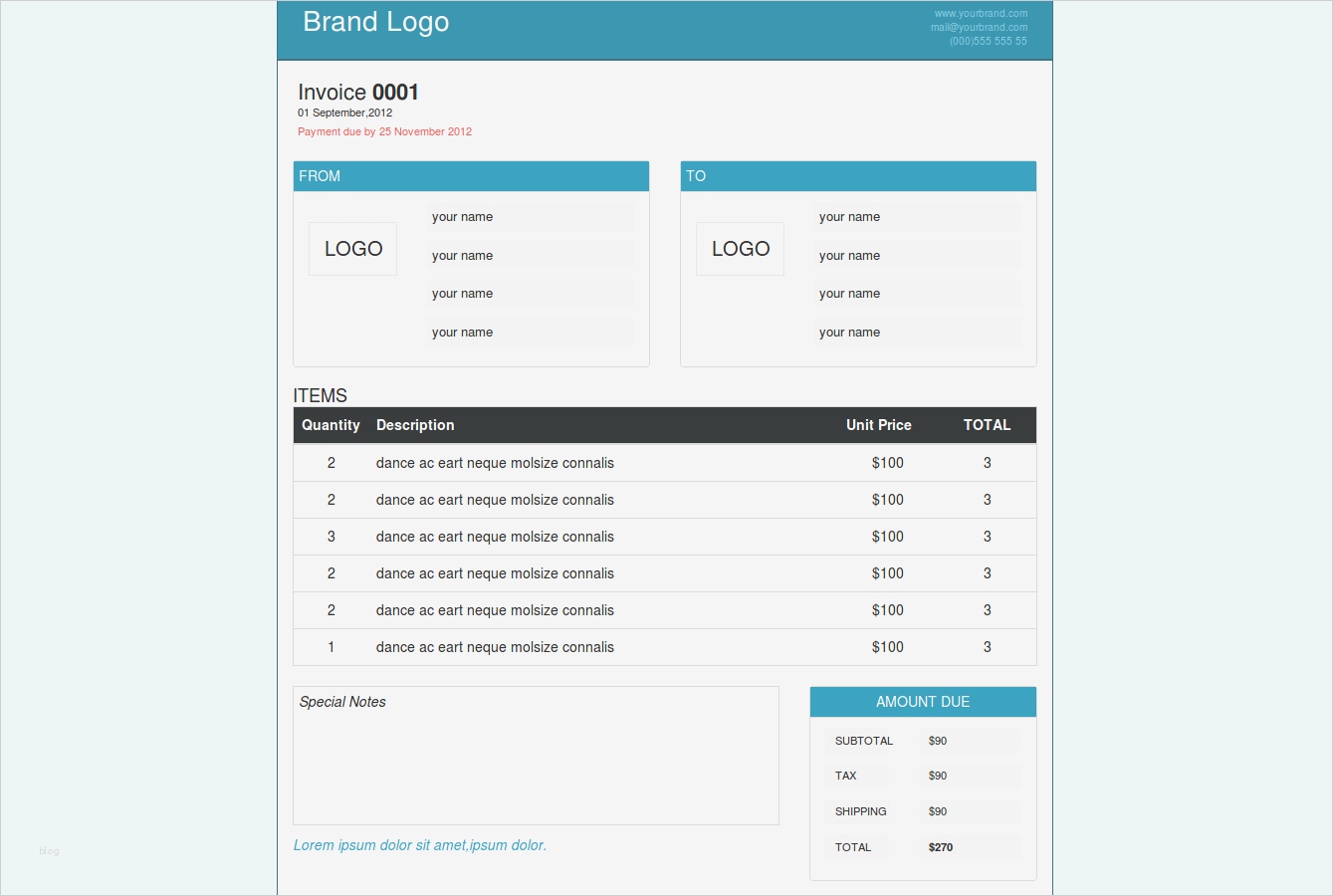Click the first 'your name' field in FROM
Viewport: 1333px width, 896px height.
(x=531, y=217)
